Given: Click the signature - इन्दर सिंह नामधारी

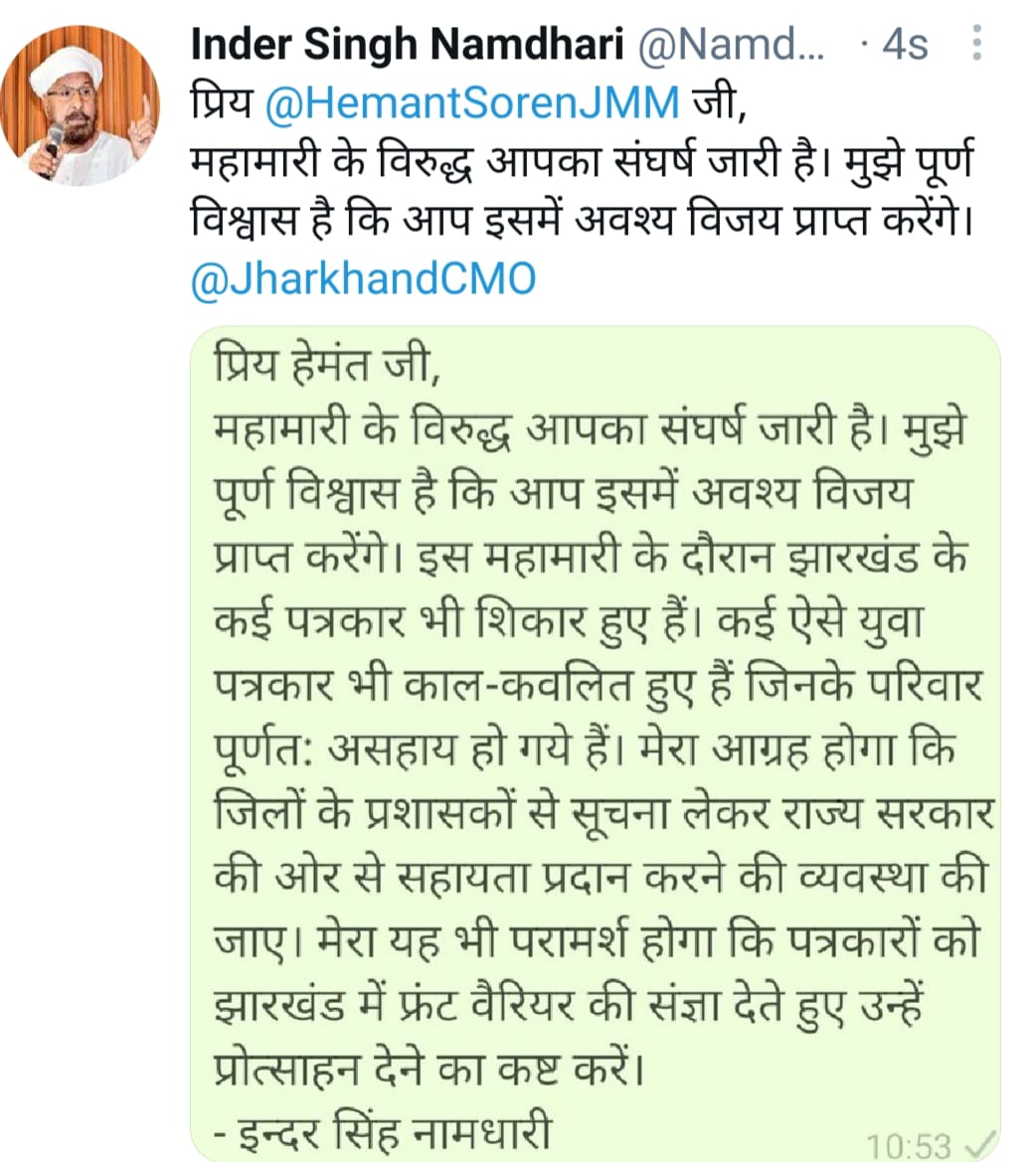Looking at the screenshot, I should point(383,1131).
